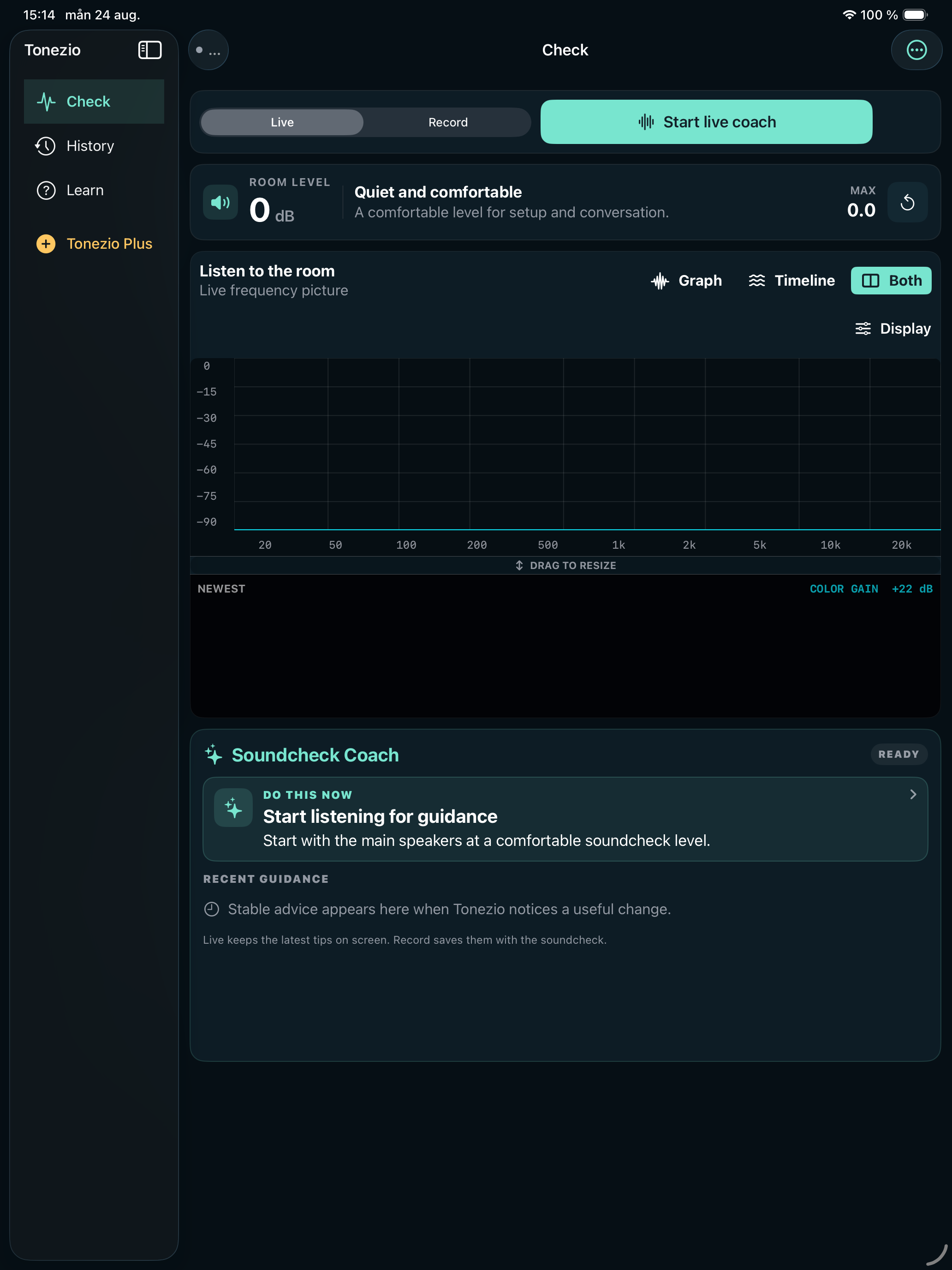
Task: Click the Wi-Fi status icon
Action: (849, 14)
